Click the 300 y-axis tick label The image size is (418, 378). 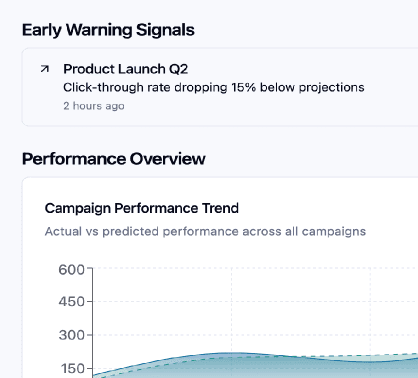tap(72, 335)
